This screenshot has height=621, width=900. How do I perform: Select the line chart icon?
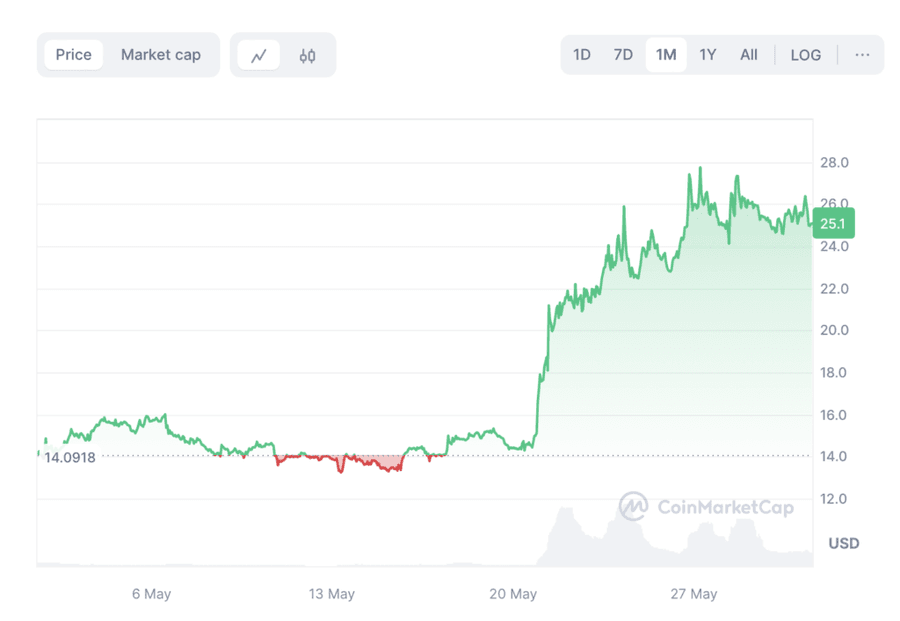[x=259, y=55]
